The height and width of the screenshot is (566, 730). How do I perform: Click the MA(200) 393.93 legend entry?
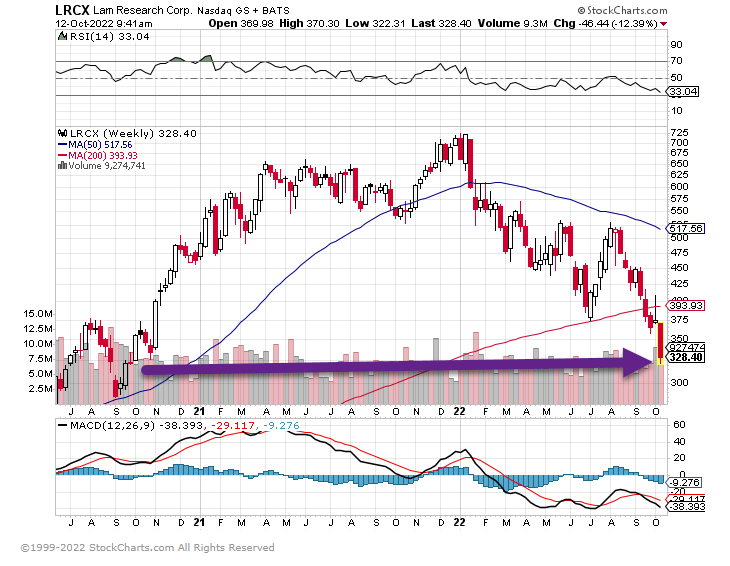click(x=97, y=155)
